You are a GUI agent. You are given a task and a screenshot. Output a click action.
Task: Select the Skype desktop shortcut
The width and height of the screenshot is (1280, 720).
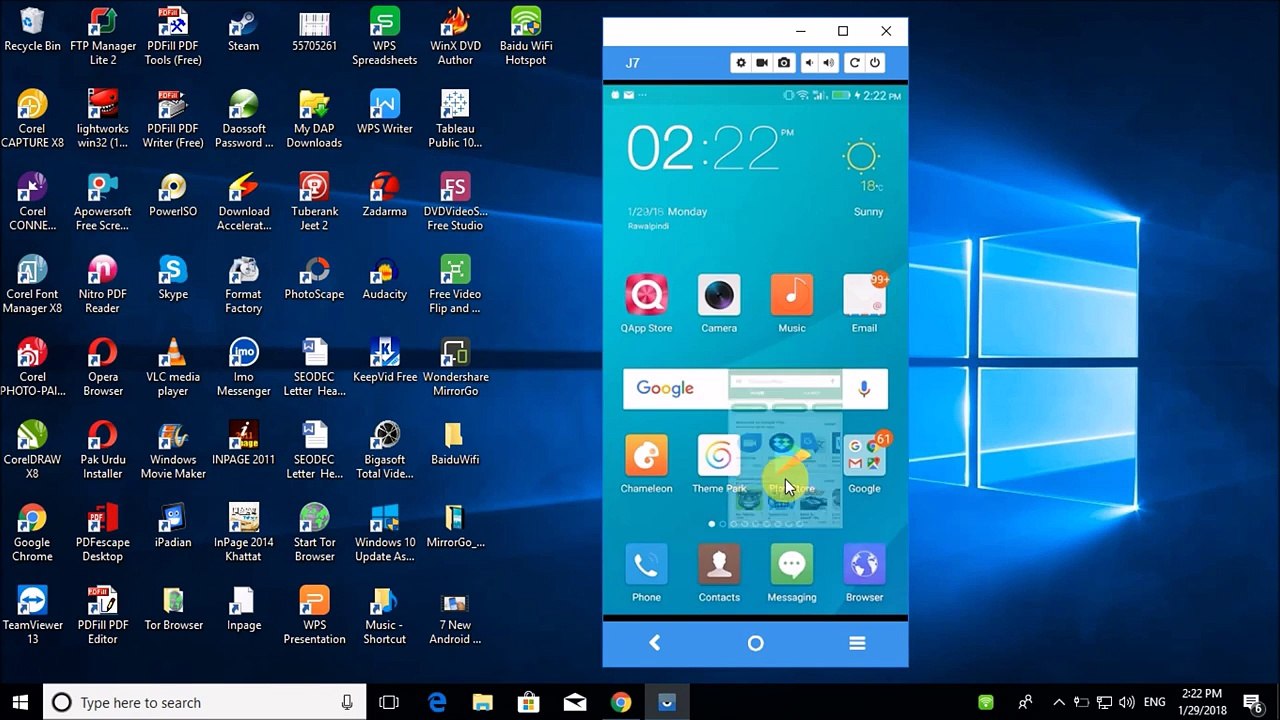[173, 278]
